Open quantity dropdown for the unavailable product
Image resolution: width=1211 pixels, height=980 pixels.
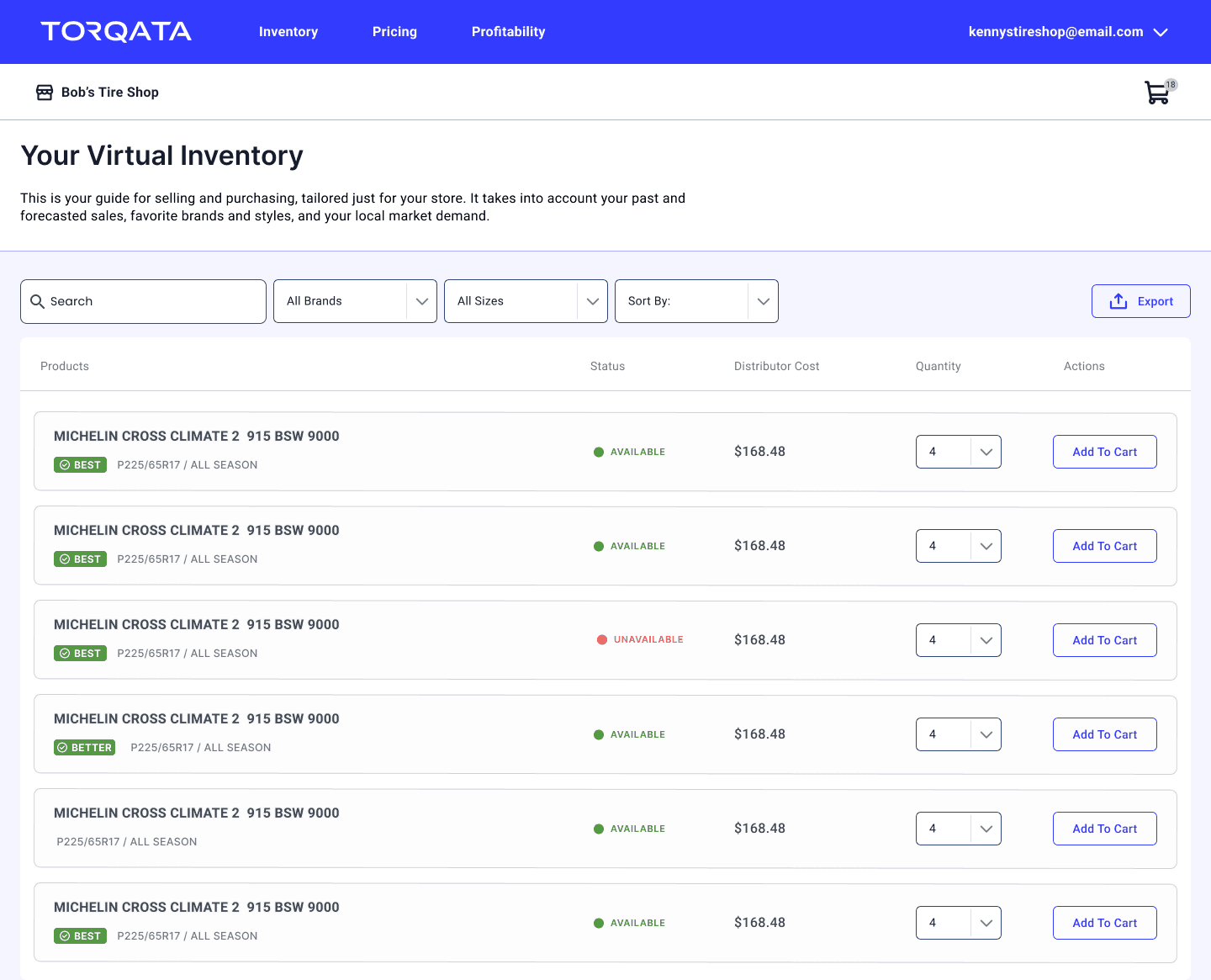(958, 640)
